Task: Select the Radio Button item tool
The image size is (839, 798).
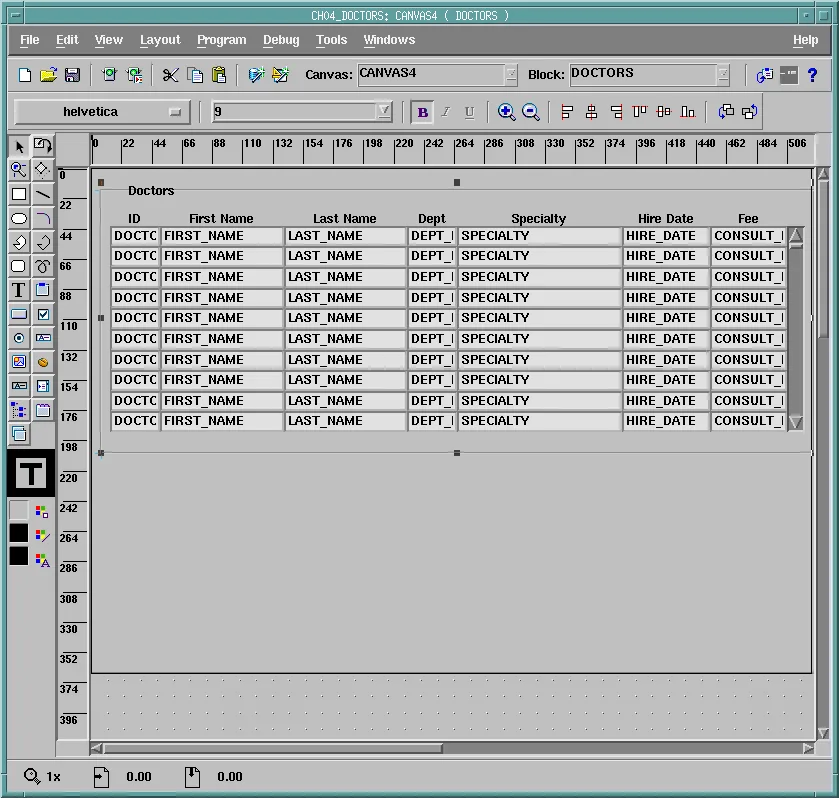Action: [19, 338]
